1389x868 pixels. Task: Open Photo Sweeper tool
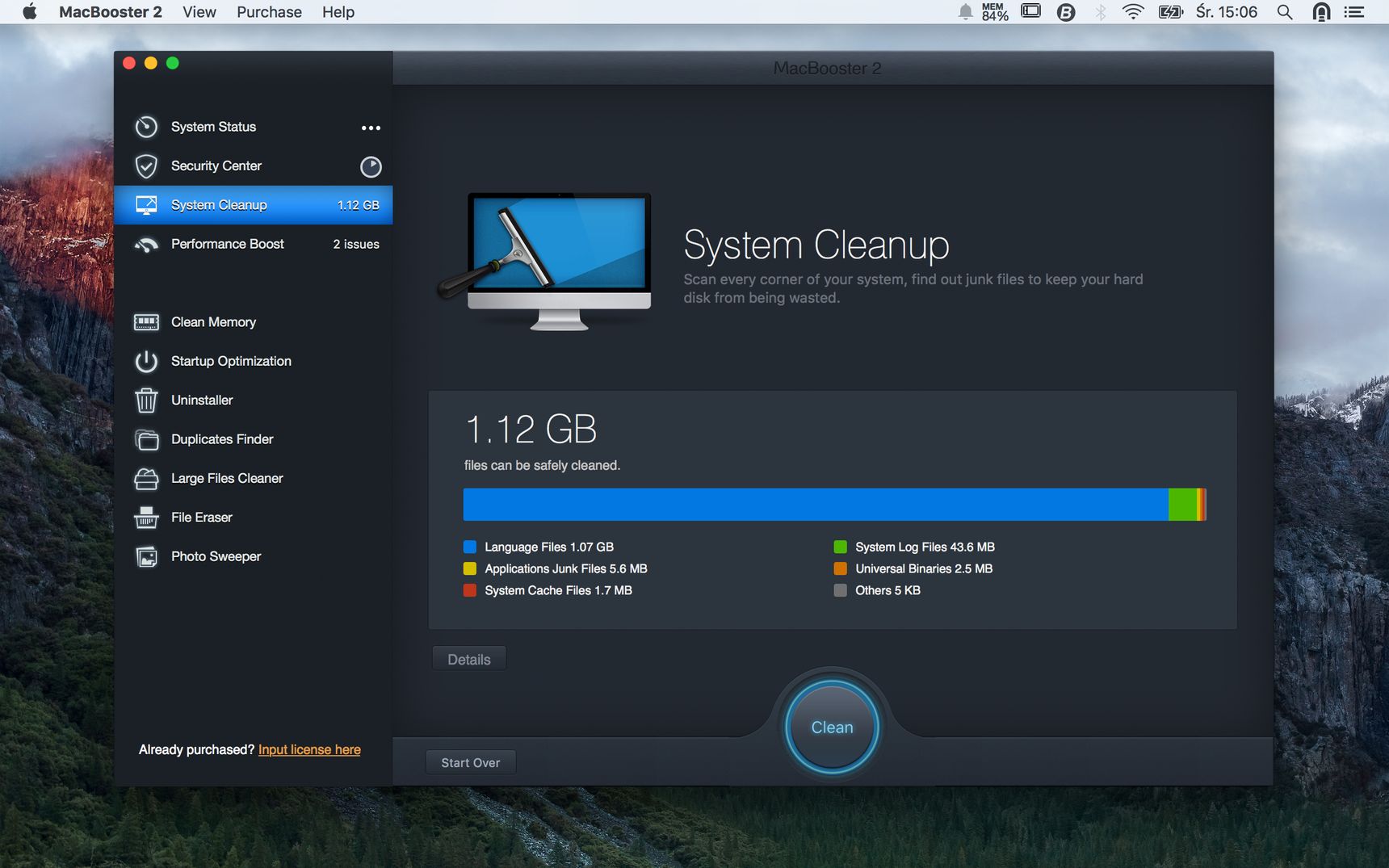pyautogui.click(x=254, y=557)
